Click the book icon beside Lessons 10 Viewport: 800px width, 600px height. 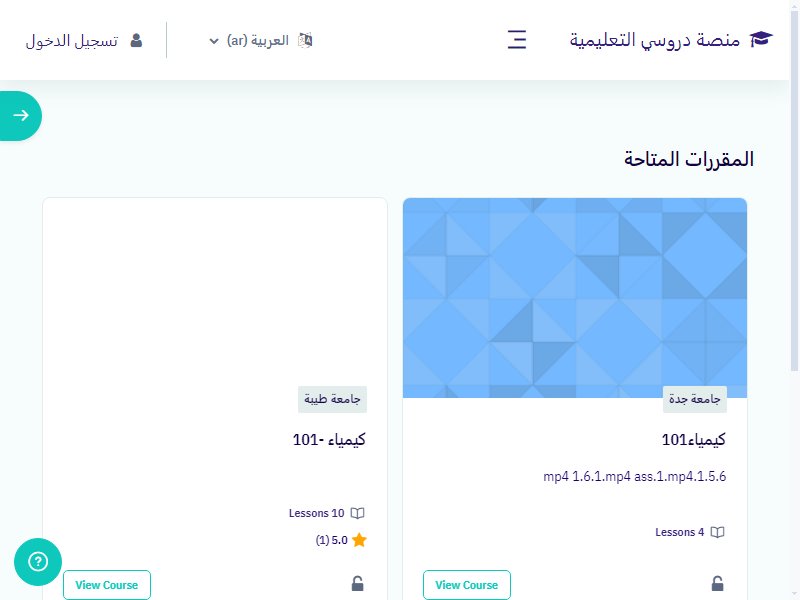358,513
